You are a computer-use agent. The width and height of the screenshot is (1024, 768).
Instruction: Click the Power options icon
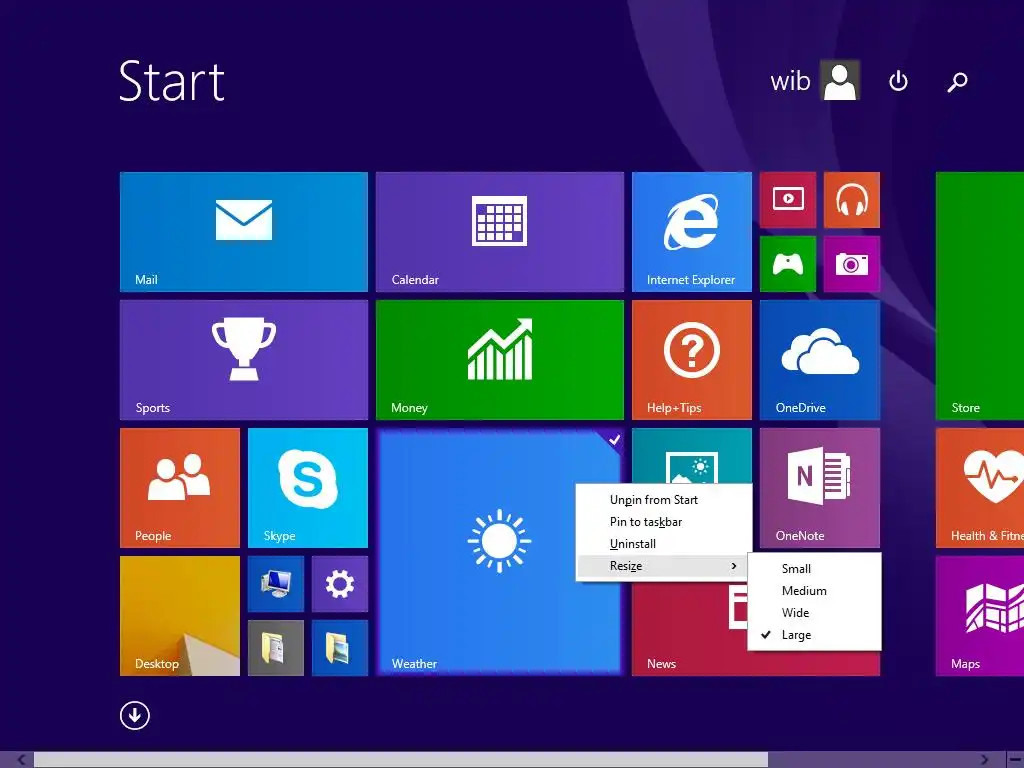point(899,81)
